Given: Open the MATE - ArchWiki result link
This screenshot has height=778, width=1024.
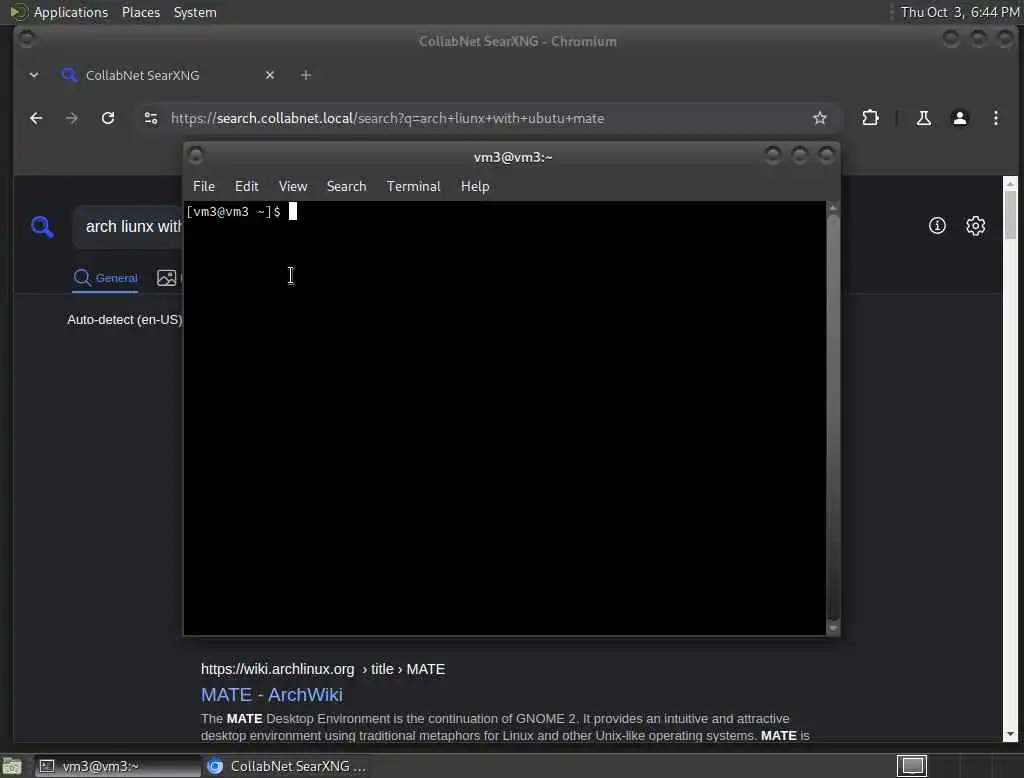Looking at the screenshot, I should click(x=272, y=694).
